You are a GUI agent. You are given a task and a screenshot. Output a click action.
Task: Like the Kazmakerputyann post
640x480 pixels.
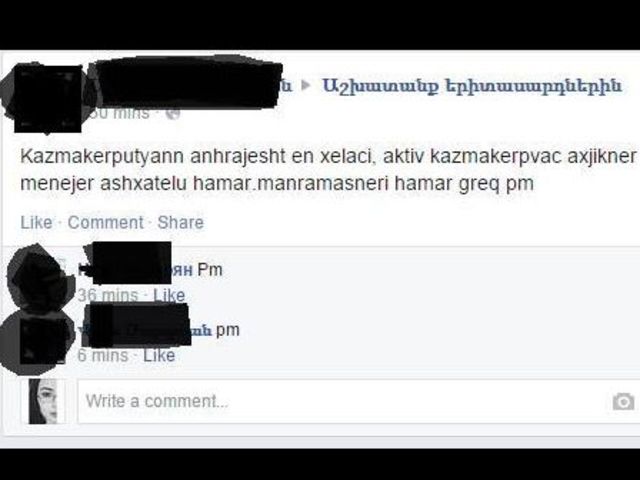click(36, 222)
